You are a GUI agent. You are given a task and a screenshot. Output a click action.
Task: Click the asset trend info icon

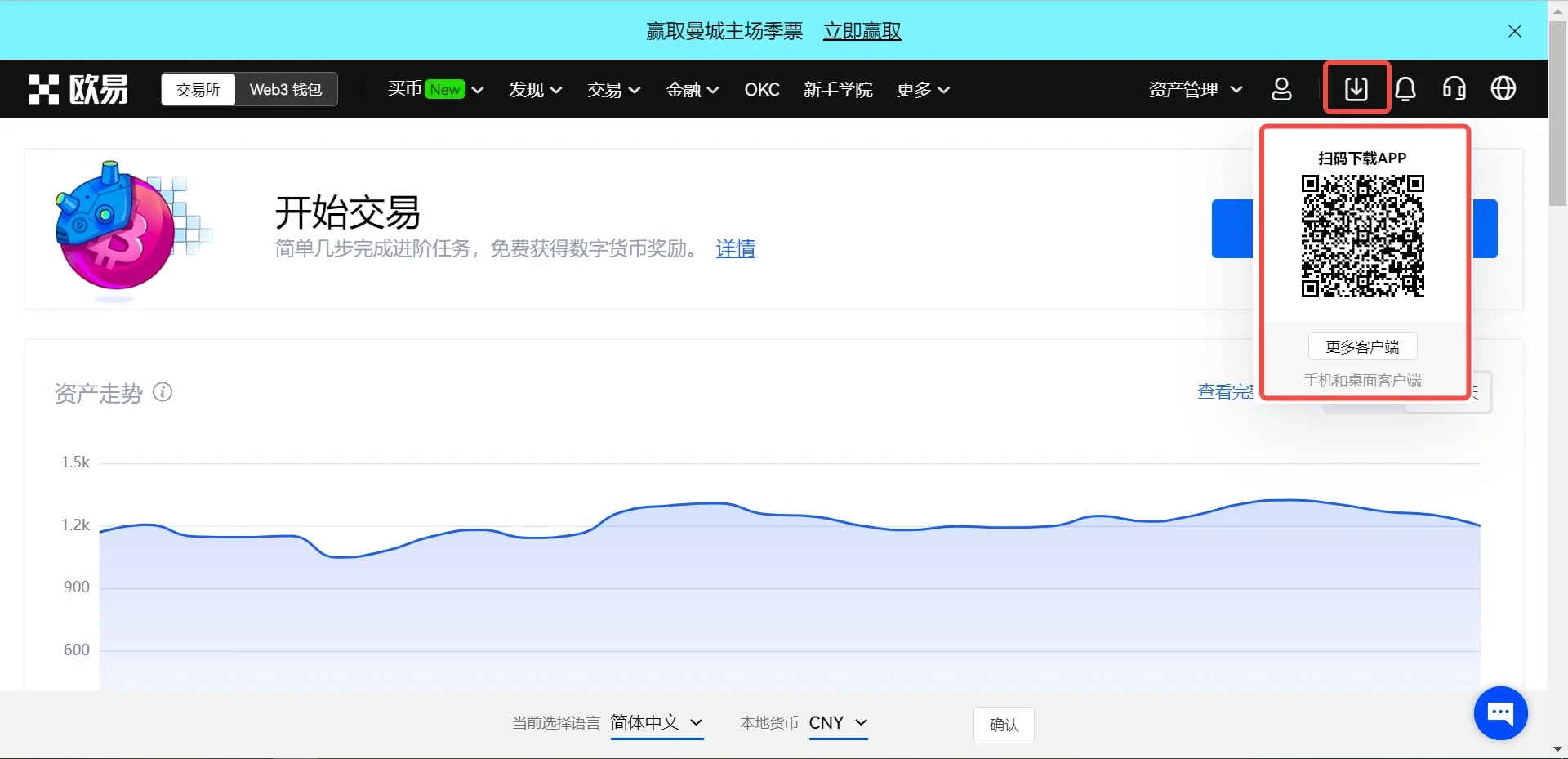pos(163,392)
